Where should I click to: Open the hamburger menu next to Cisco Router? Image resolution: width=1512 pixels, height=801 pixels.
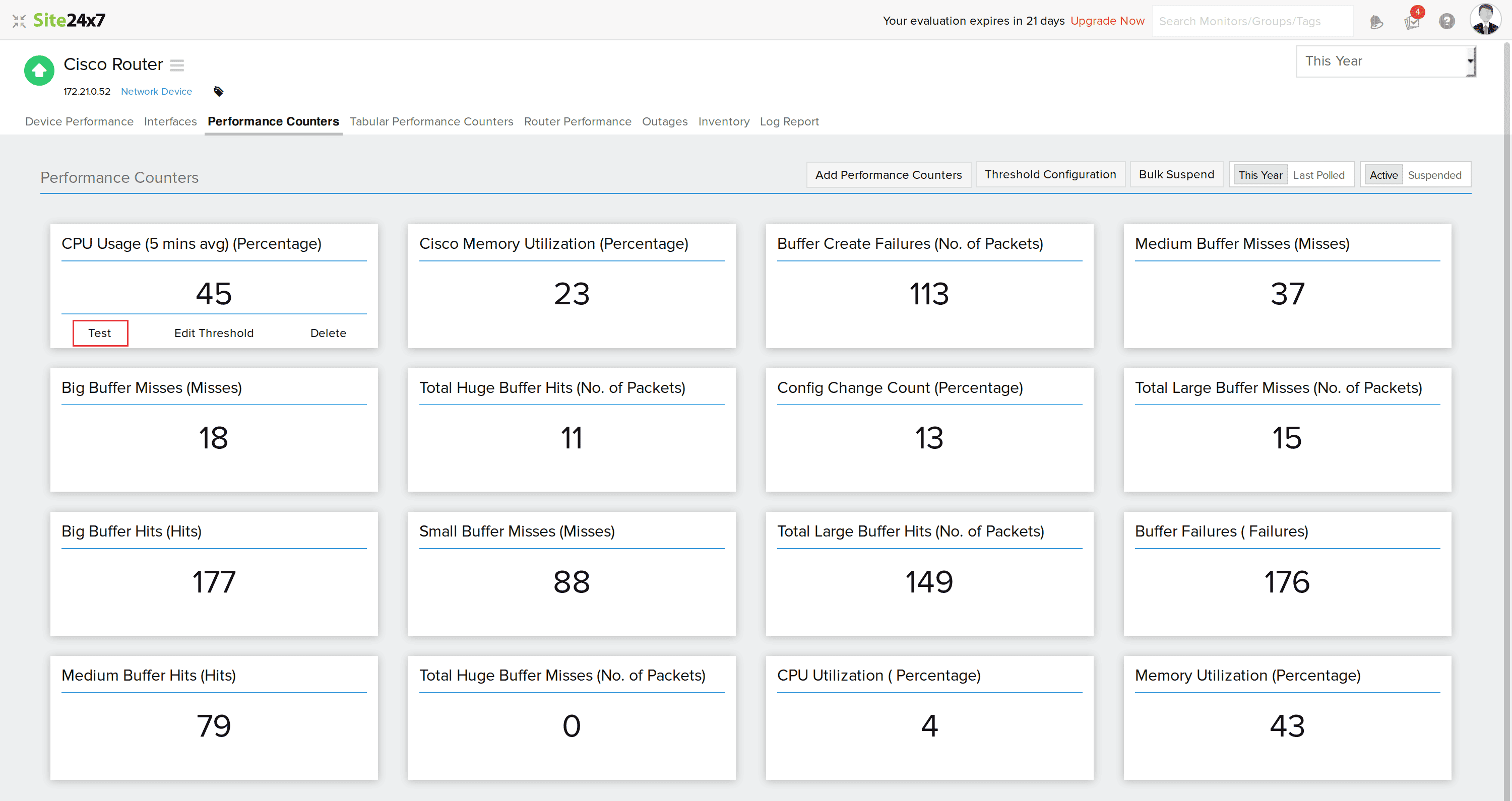coord(177,65)
